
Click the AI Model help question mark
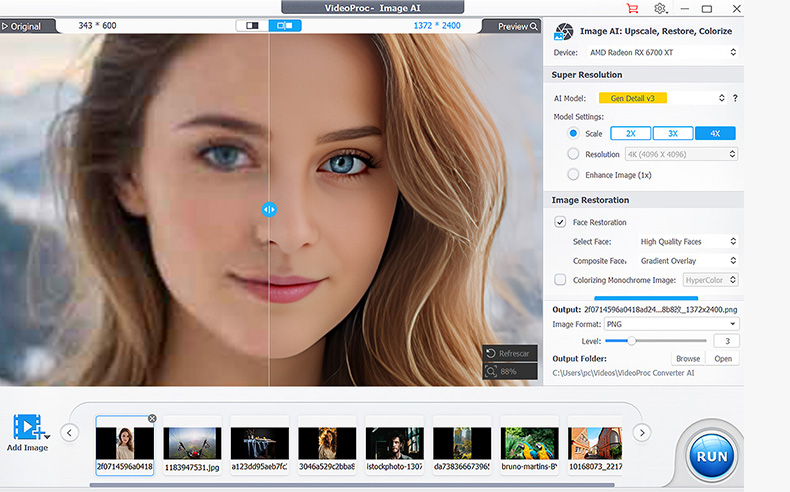point(735,98)
